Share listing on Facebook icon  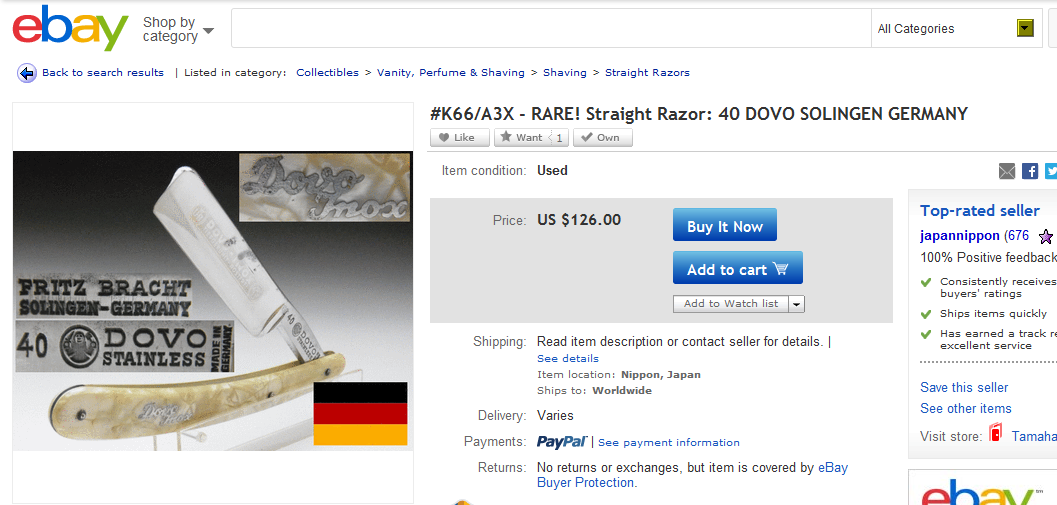[1030, 171]
